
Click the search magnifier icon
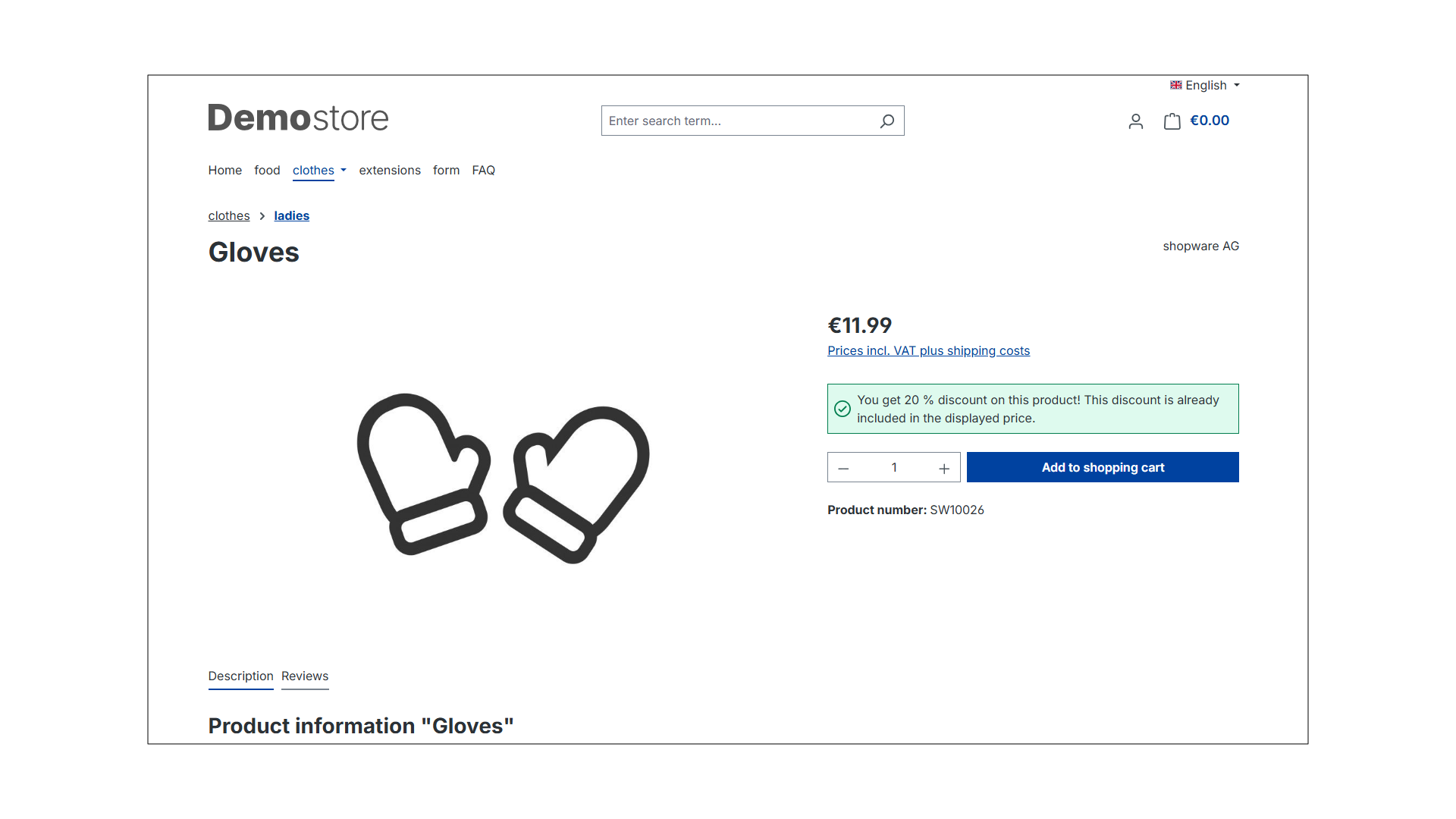coord(886,121)
